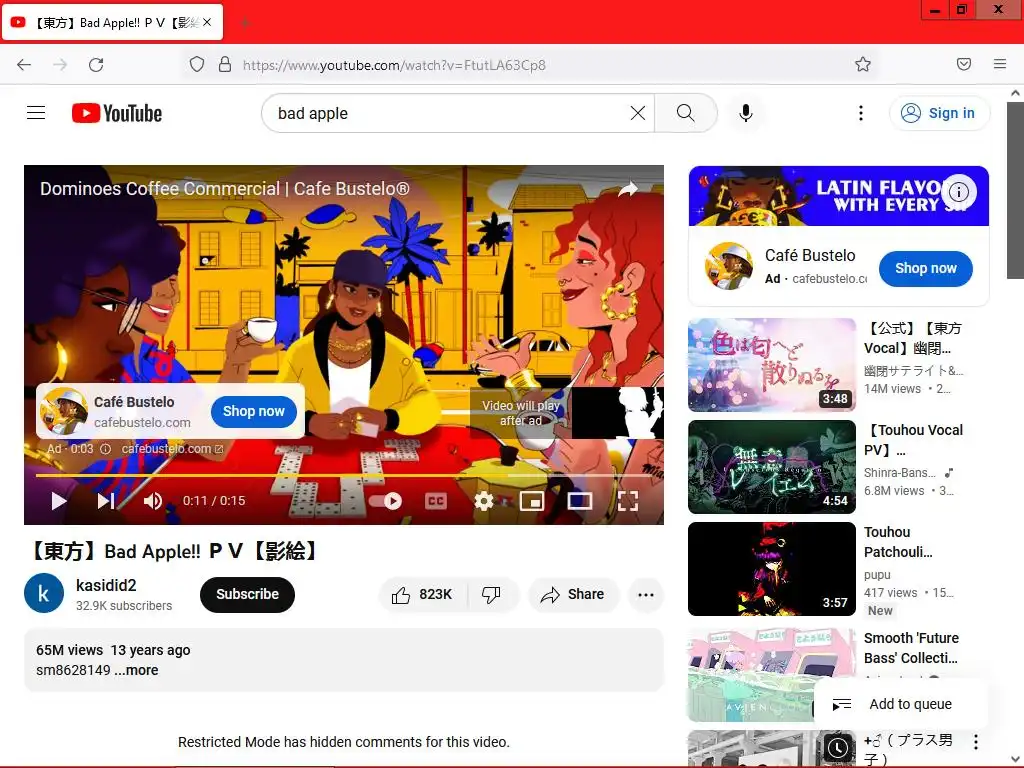The width and height of the screenshot is (1024, 768).
Task: Open the Touhou Vocal PV thumbnail
Action: pos(772,467)
